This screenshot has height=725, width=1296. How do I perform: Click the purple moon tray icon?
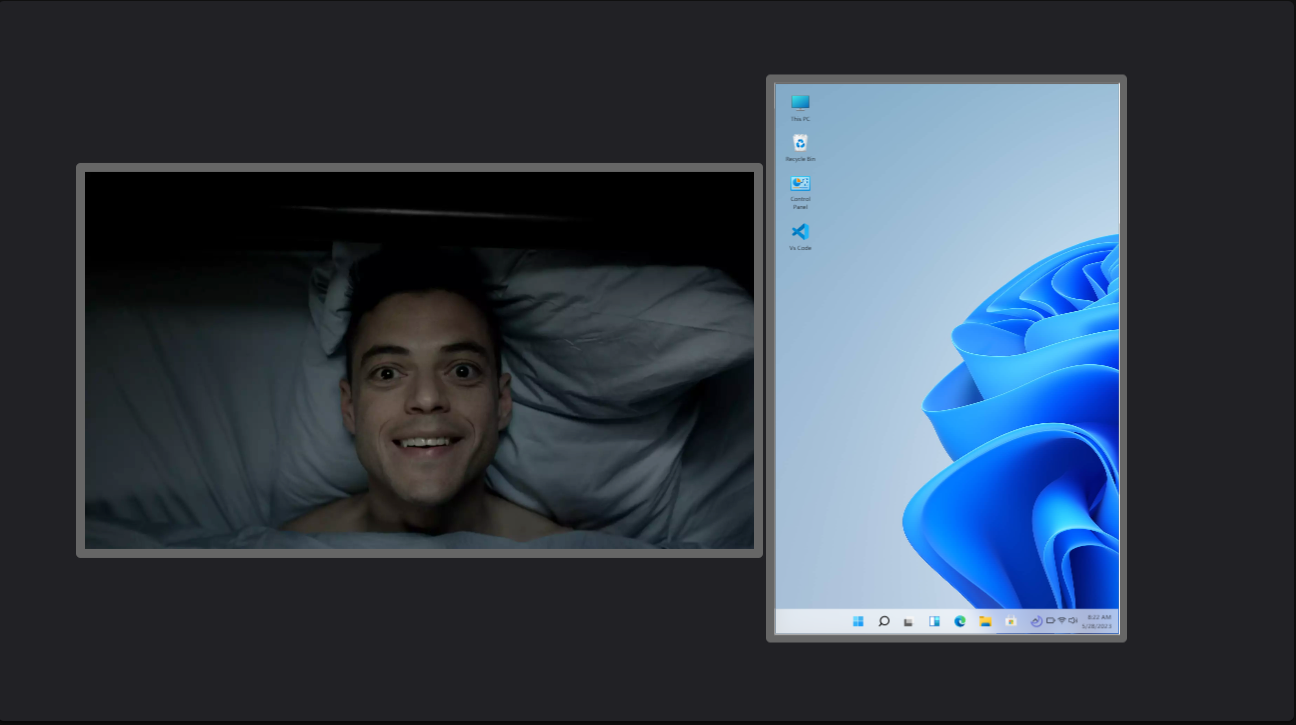click(1037, 621)
